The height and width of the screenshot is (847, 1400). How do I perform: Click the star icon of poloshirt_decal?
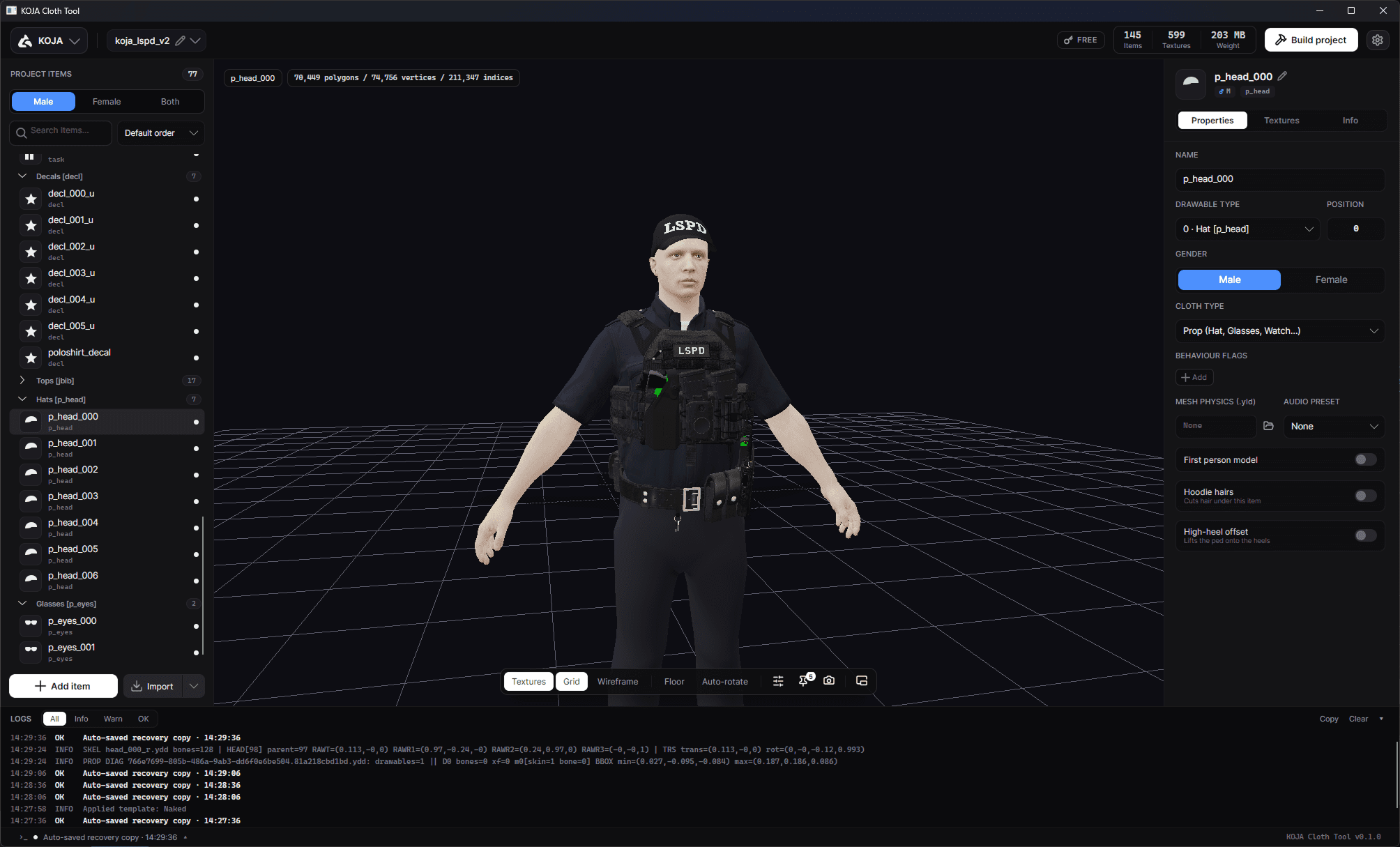coord(31,358)
